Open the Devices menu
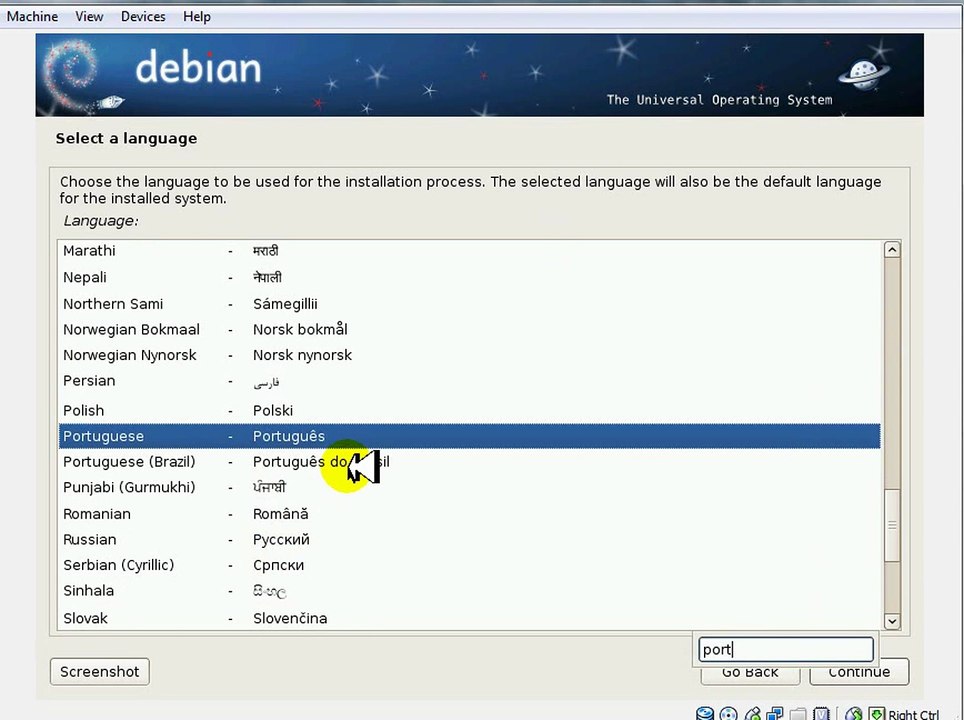This screenshot has width=964, height=720. click(x=143, y=17)
